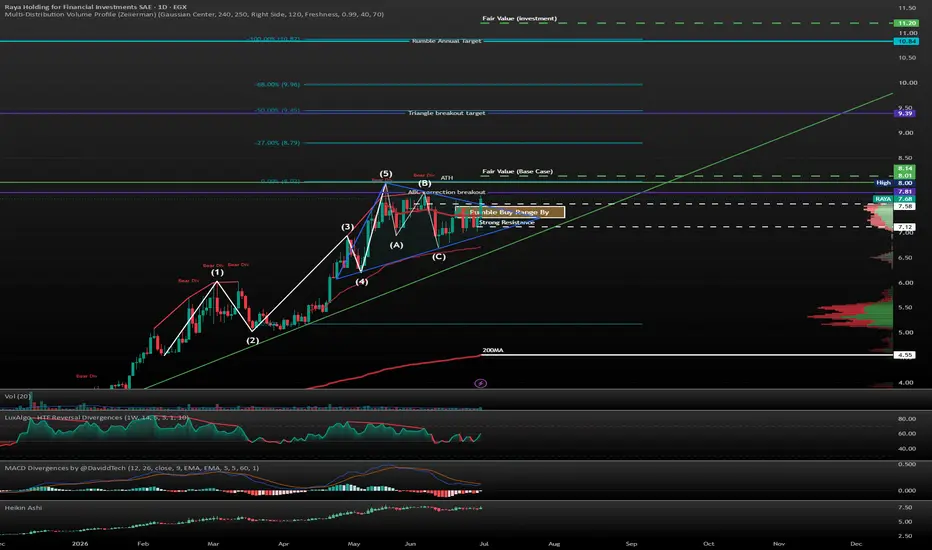Click the 10.50 price axis value
This screenshot has height=550, width=932.
tap(907, 58)
